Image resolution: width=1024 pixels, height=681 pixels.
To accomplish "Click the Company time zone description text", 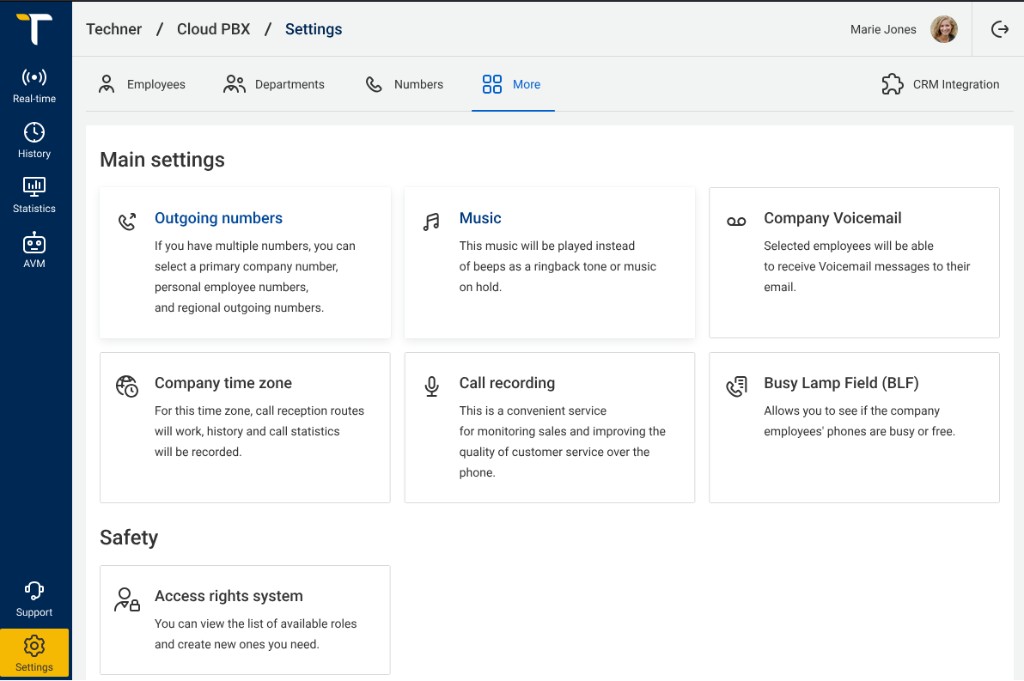I will [x=259, y=431].
